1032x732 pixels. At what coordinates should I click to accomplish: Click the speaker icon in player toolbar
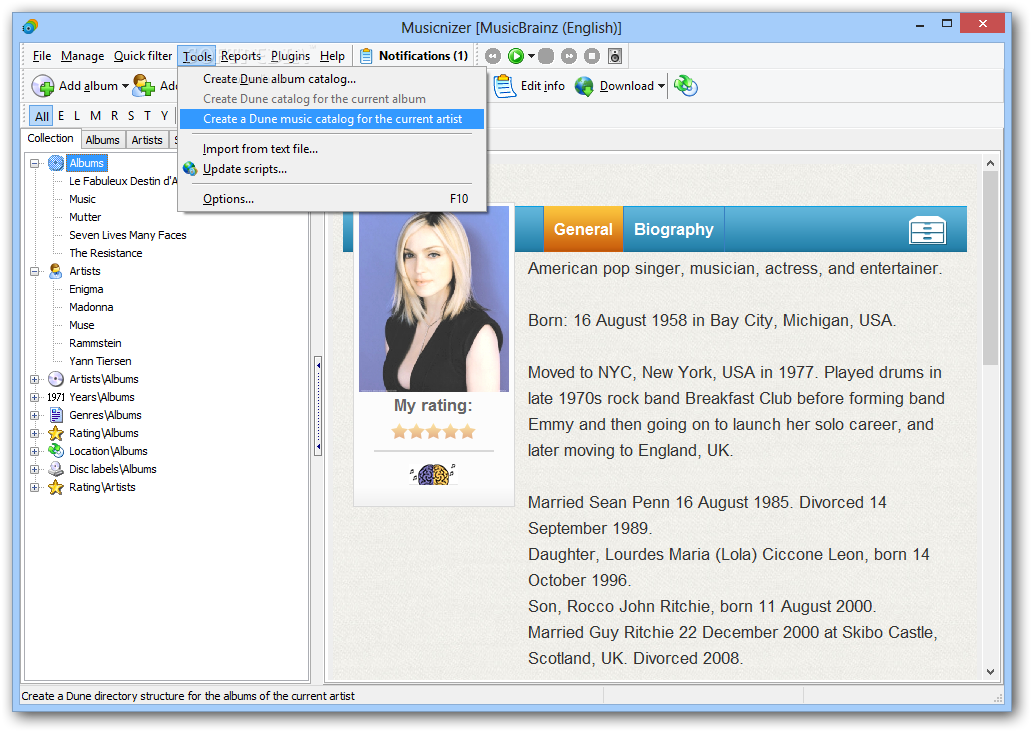tap(615, 57)
